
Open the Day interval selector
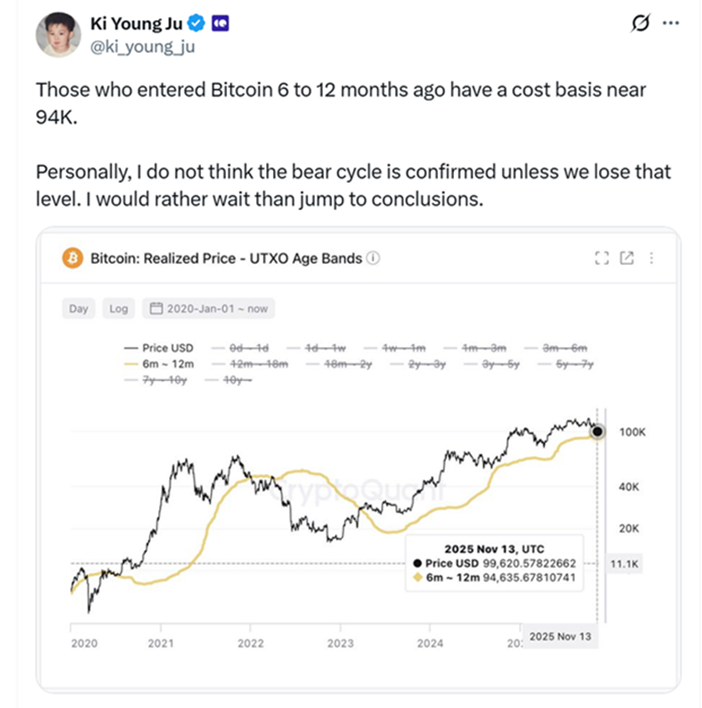tap(78, 309)
